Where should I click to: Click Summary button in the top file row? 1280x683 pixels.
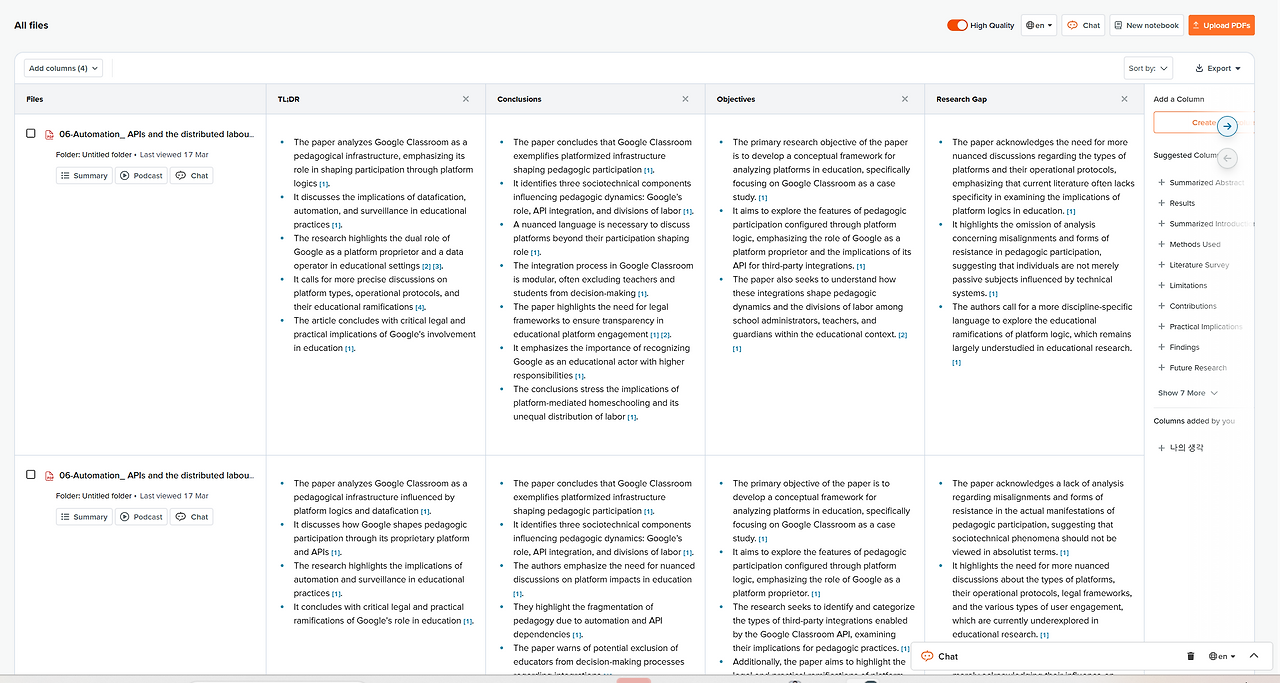coord(84,175)
